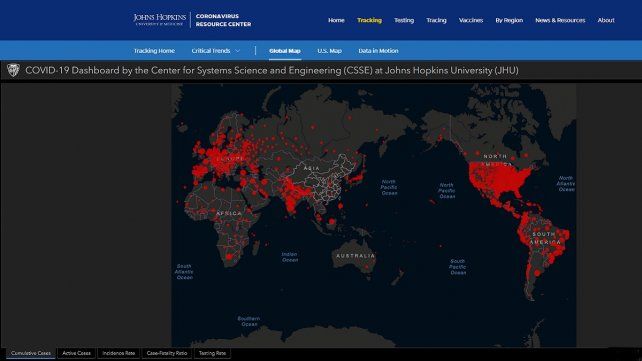This screenshot has width=642, height=361.
Task: Click the Southern Ocean label
Action: tap(249, 321)
